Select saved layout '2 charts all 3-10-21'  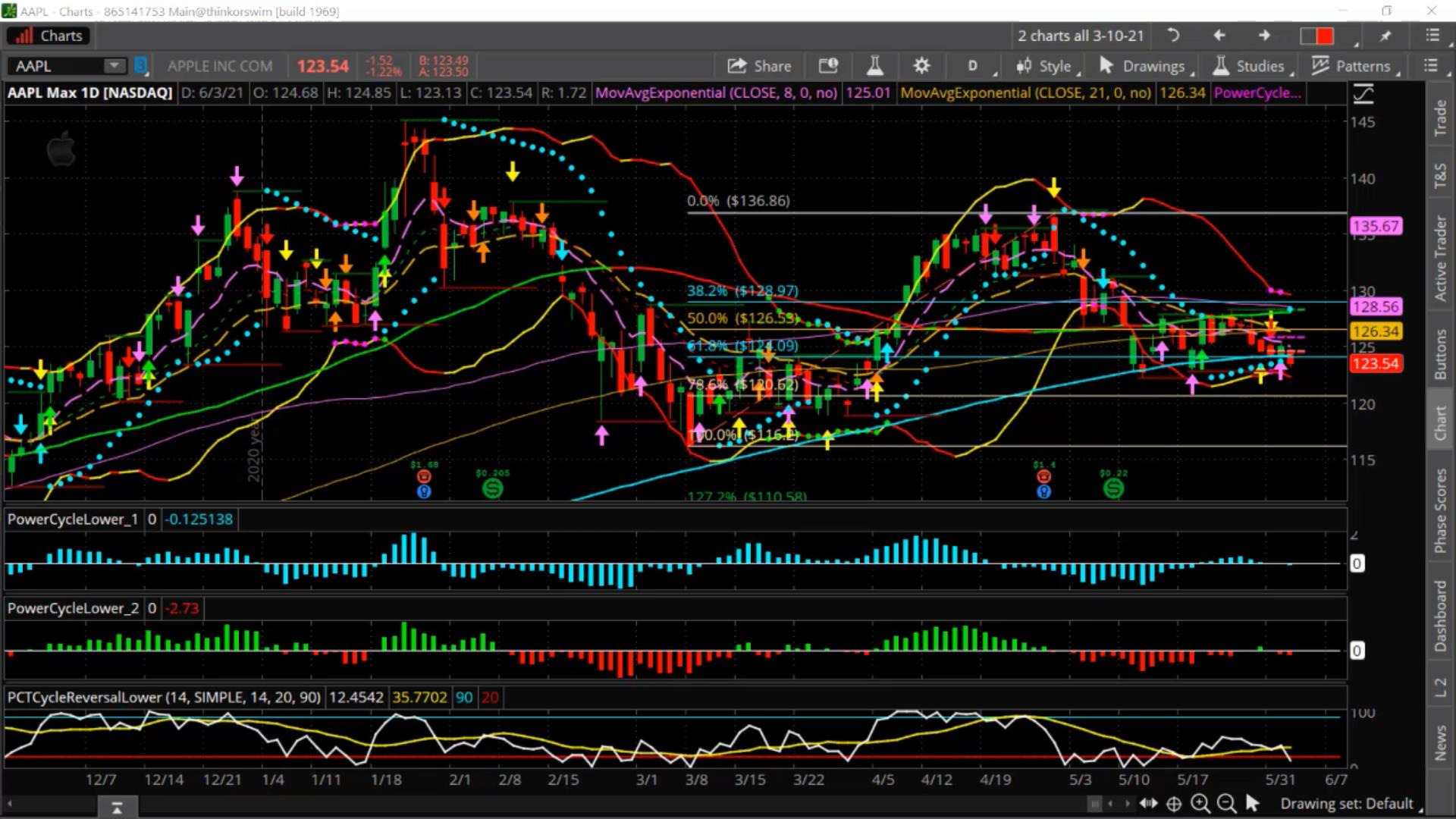click(x=1080, y=36)
